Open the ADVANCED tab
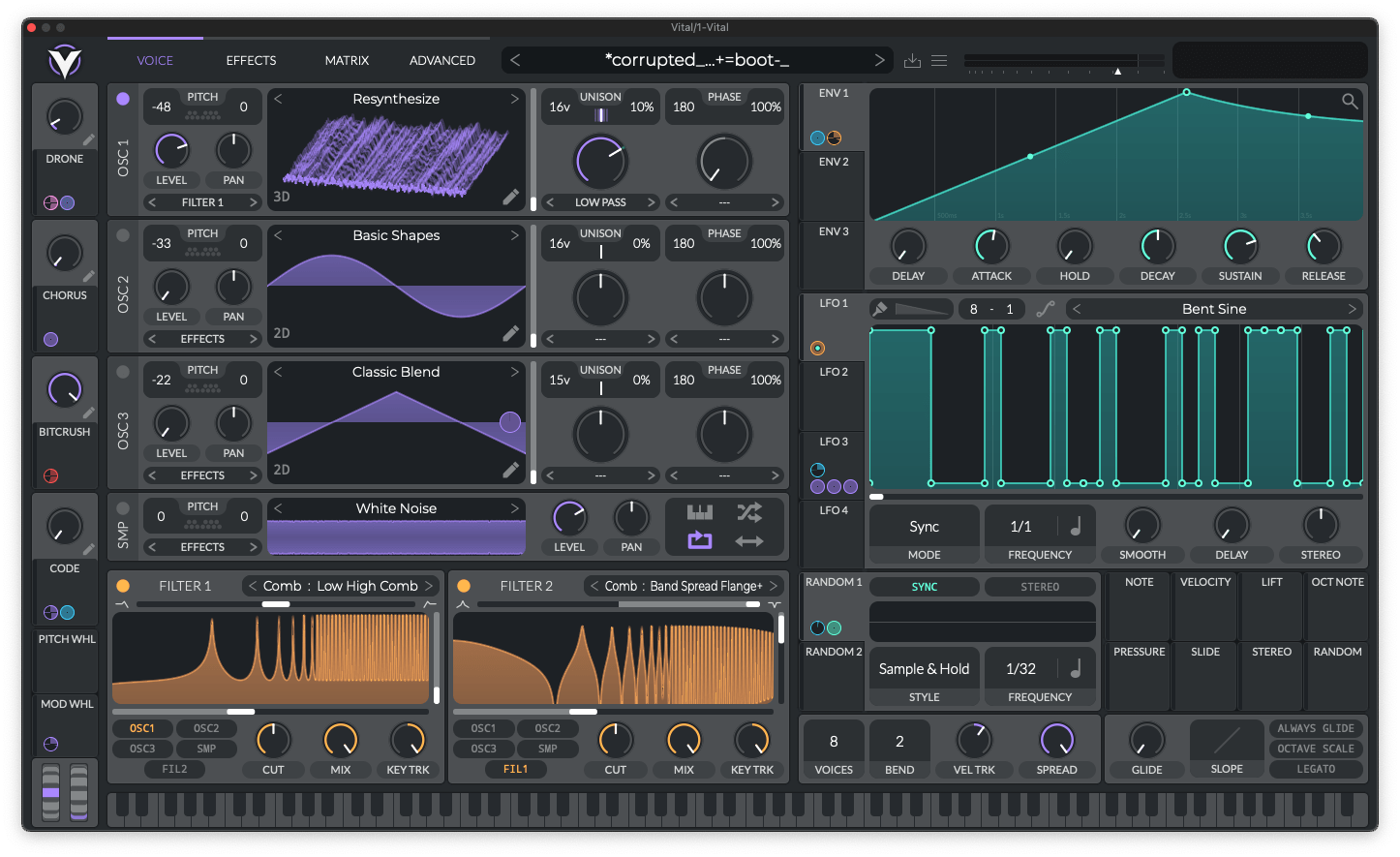This screenshot has height=857, width=1400. (442, 60)
